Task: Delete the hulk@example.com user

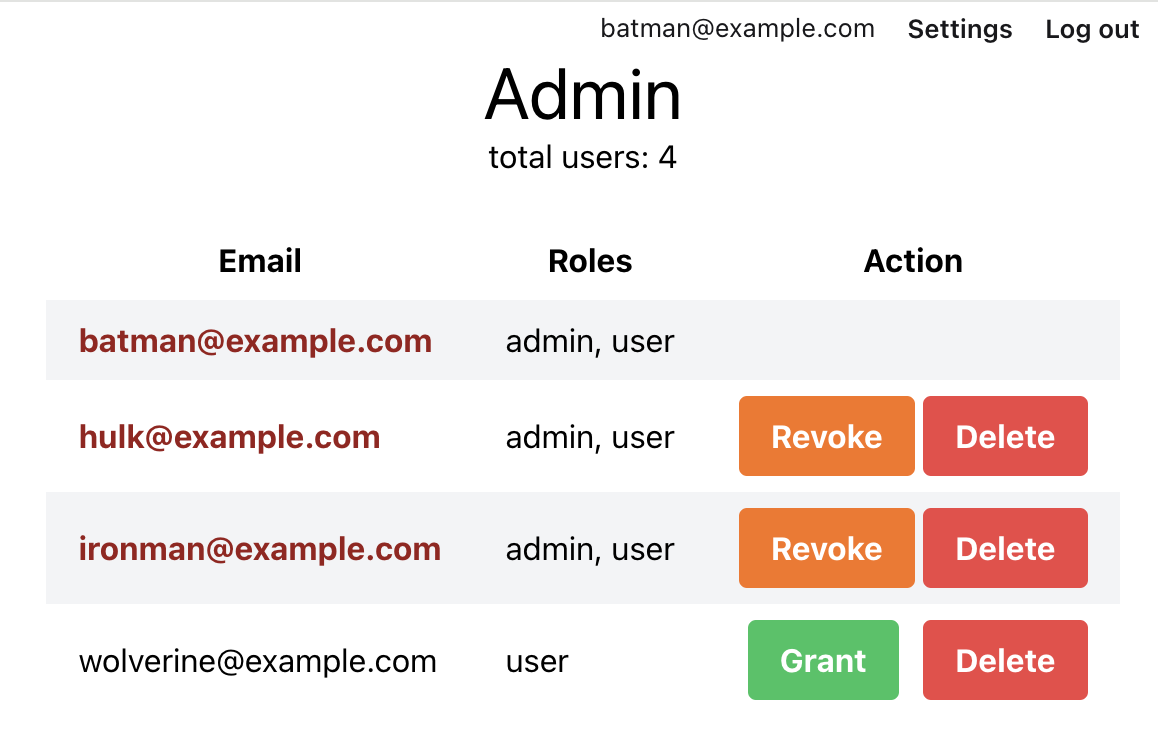Action: [1005, 436]
